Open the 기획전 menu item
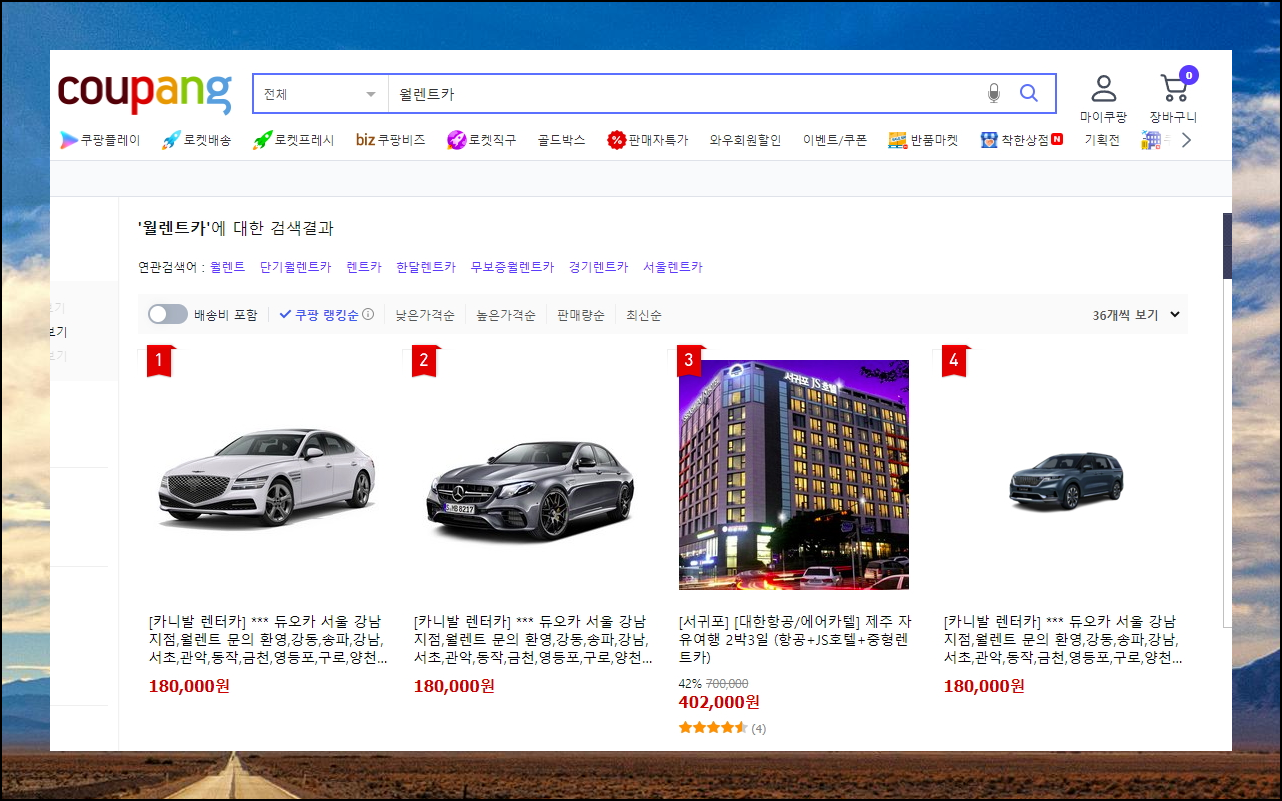The width and height of the screenshot is (1282, 801). click(1102, 140)
